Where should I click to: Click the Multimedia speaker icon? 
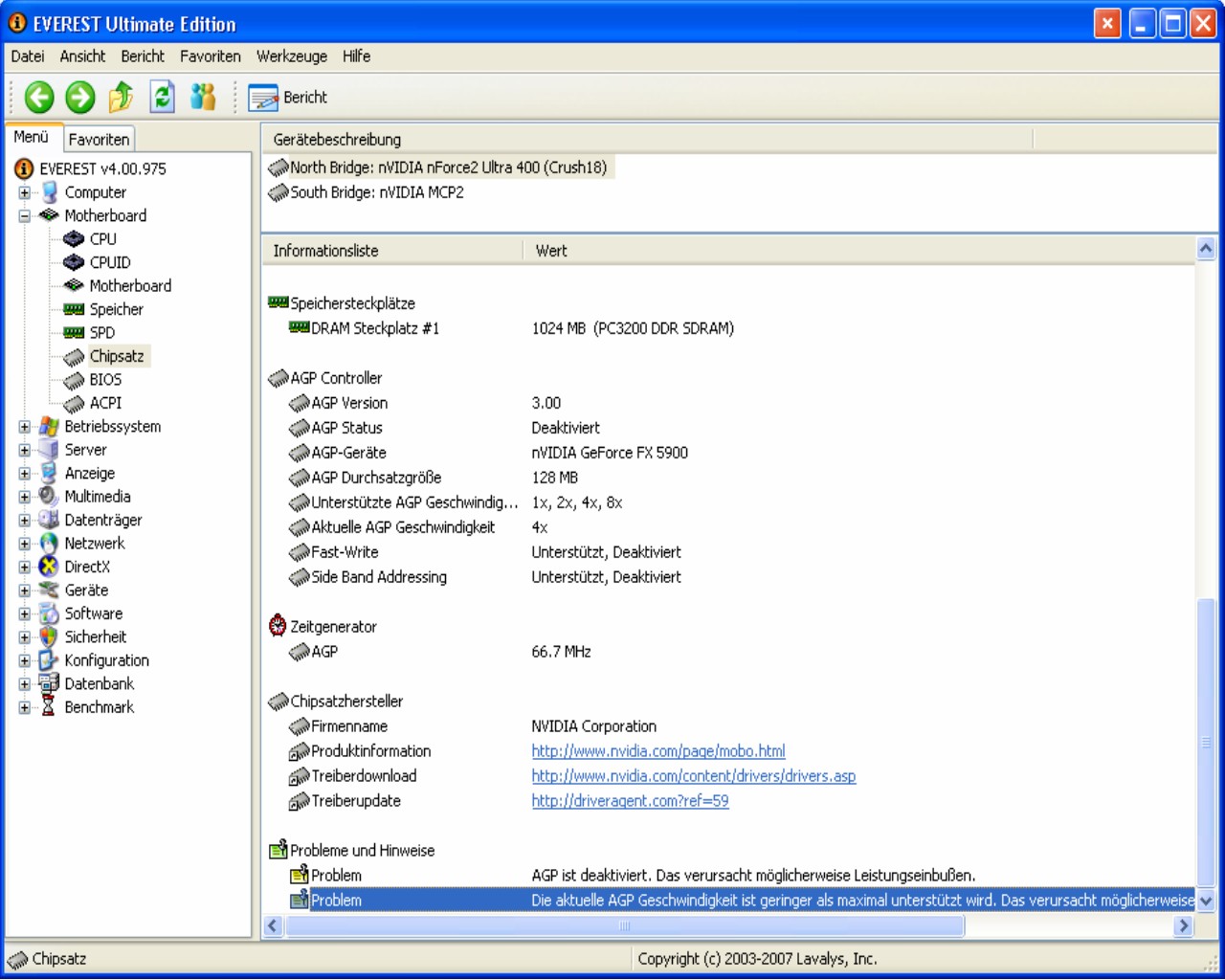(49, 497)
